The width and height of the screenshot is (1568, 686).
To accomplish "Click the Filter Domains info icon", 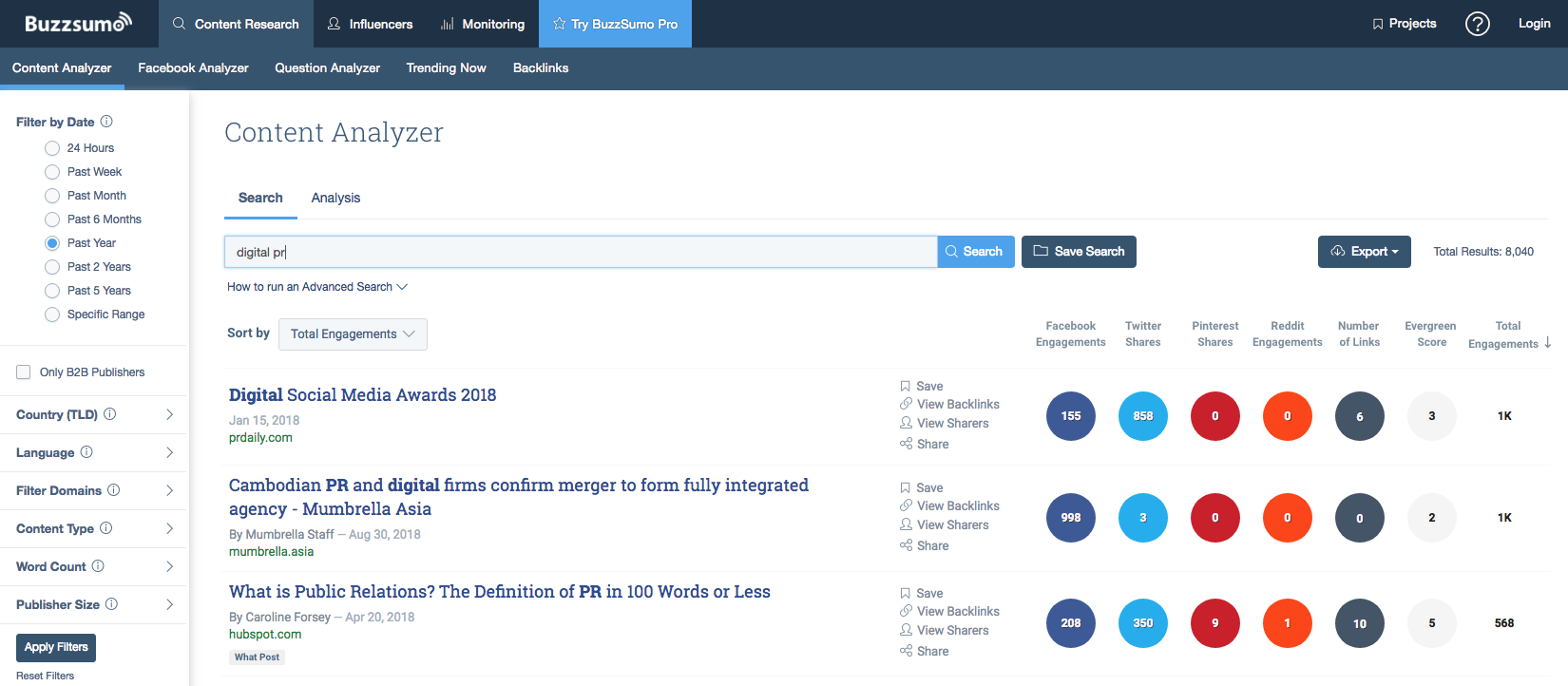I will click(114, 490).
